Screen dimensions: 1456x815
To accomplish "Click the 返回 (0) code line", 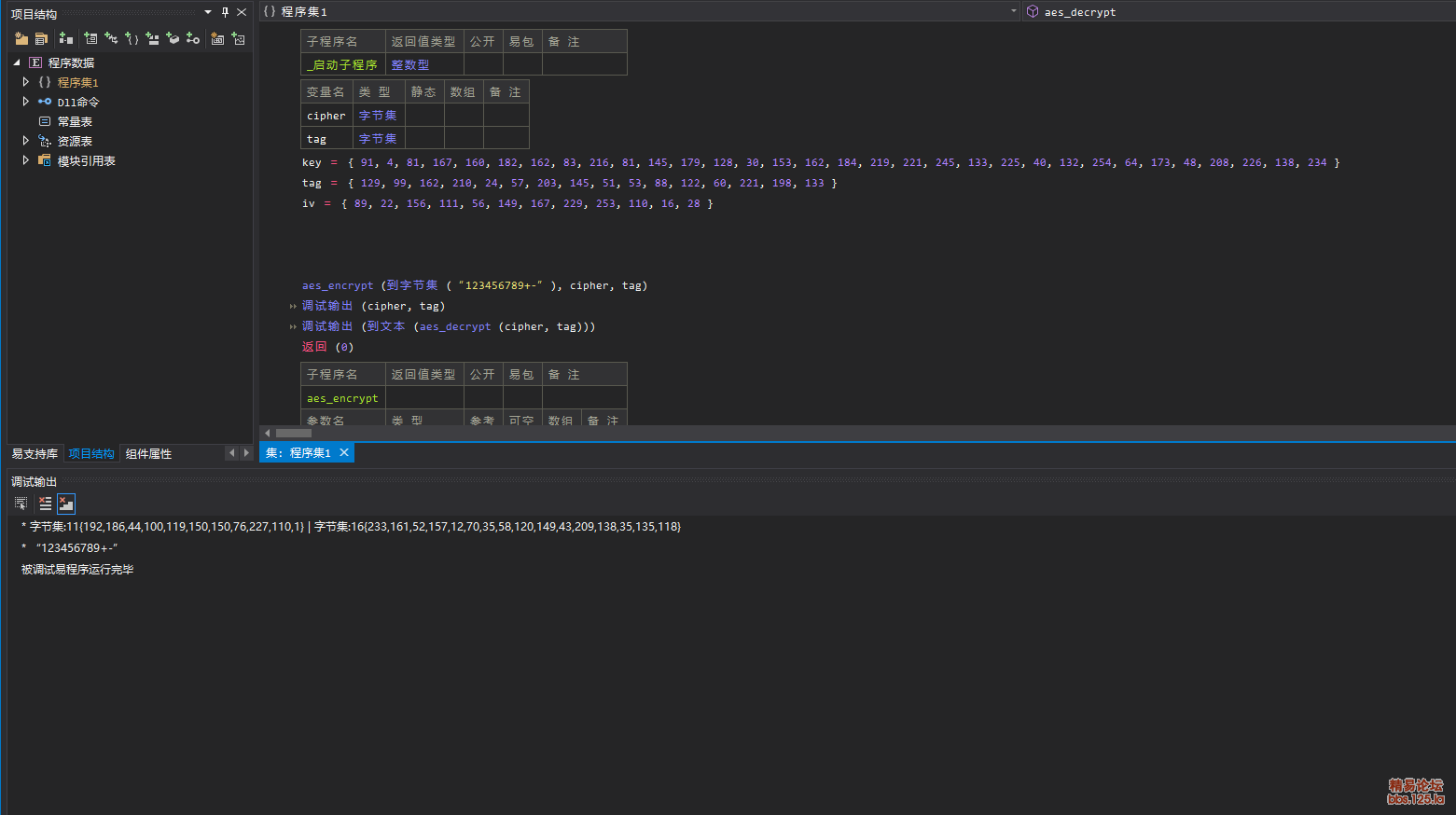I will (x=327, y=347).
